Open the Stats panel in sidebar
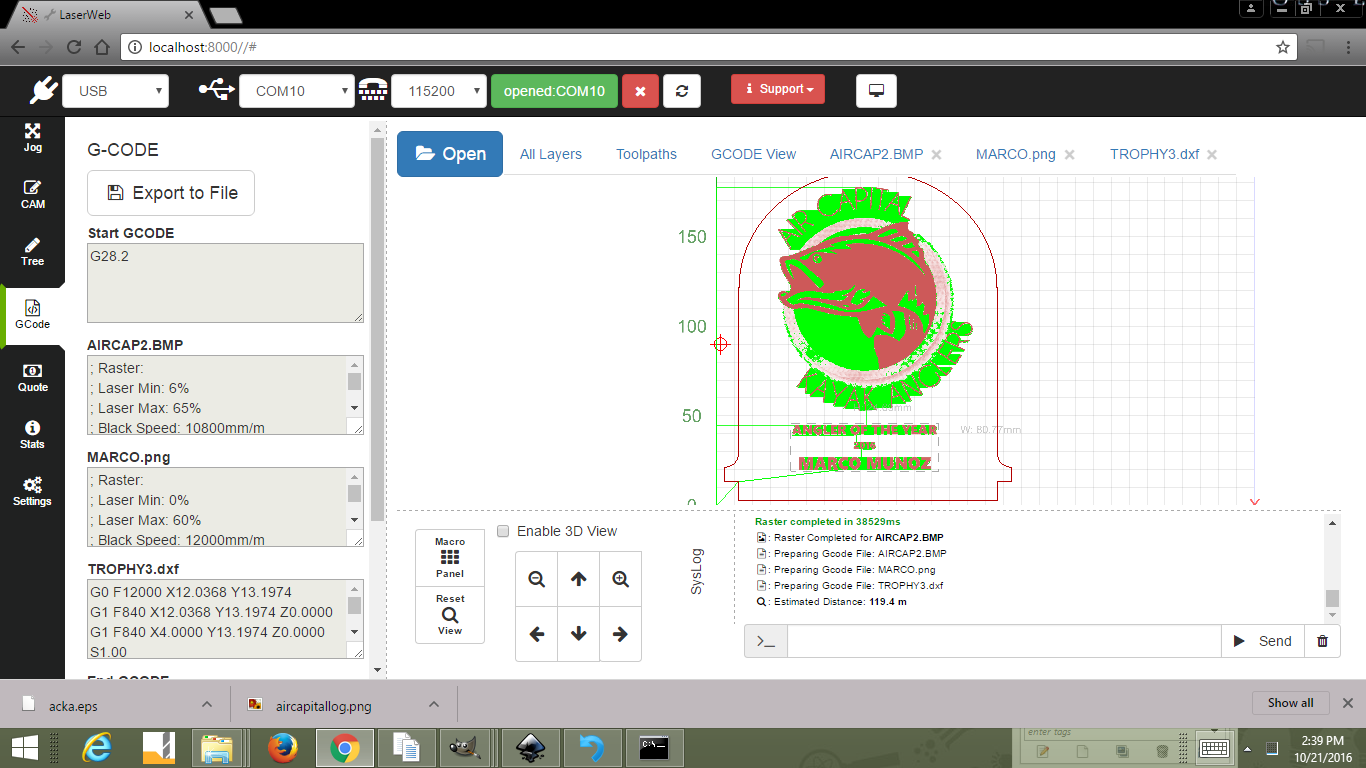Screen dimensions: 1366x768 tap(33, 435)
